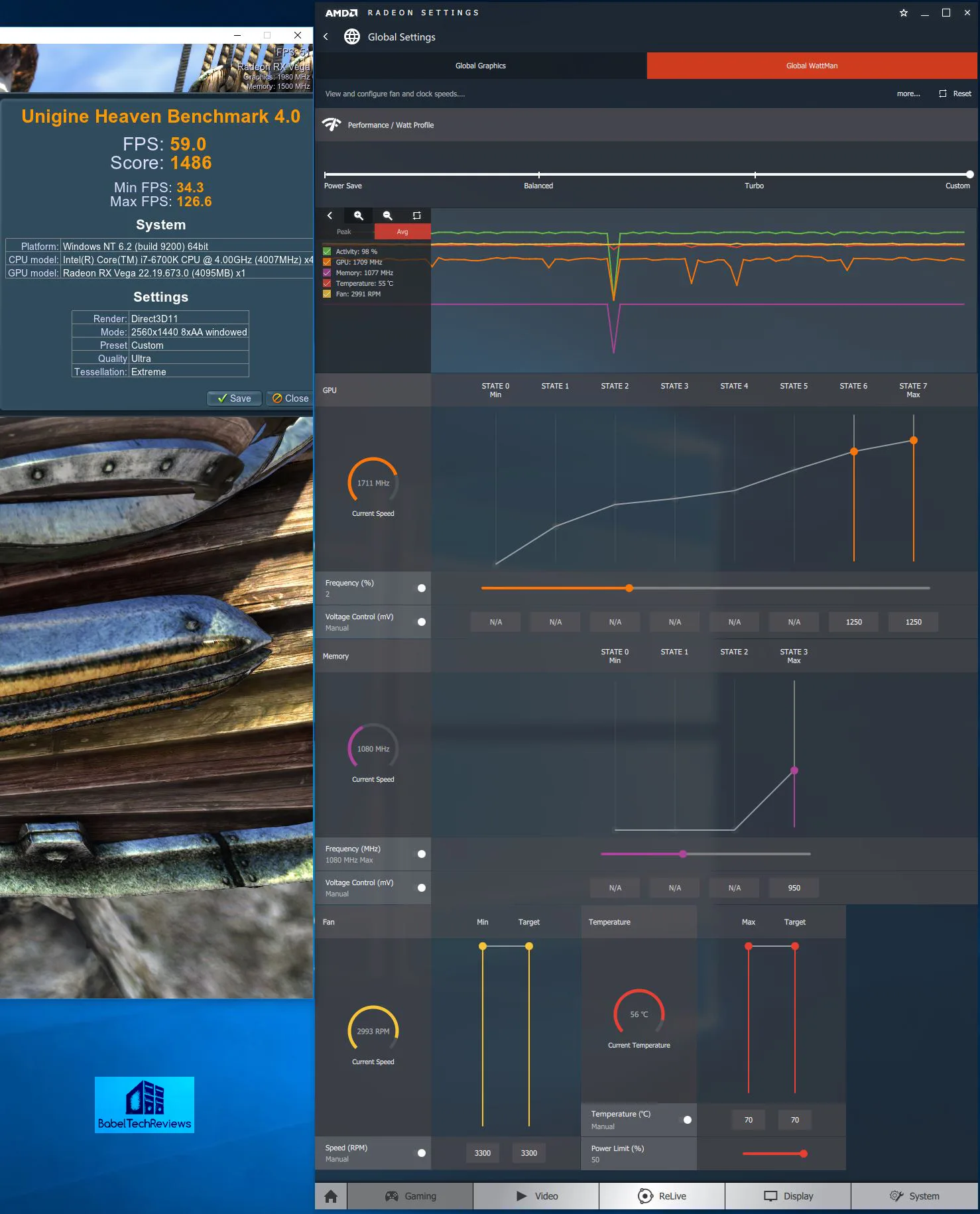The width and height of the screenshot is (980, 1214).
Task: Click the Reset icon in WattMan
Action: point(942,93)
